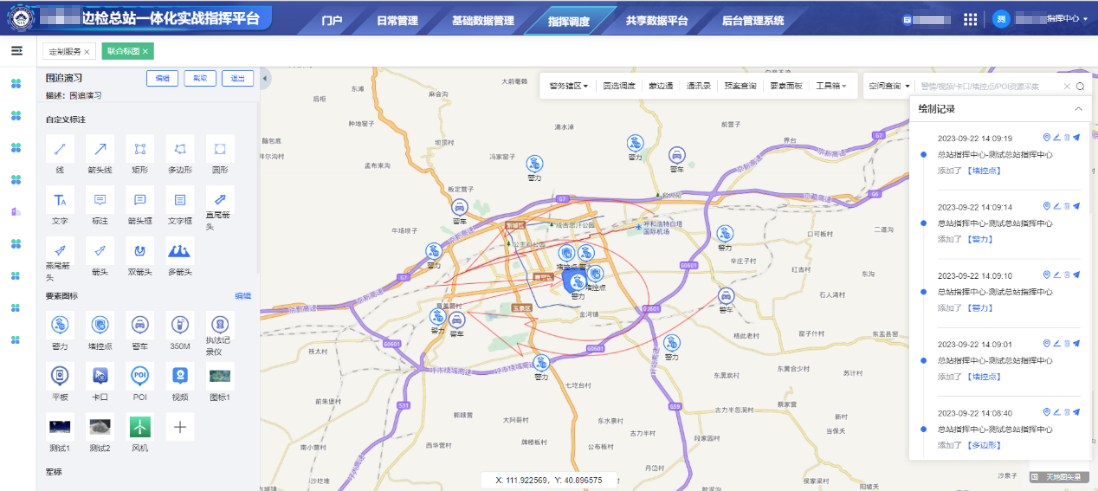
Task: Add a new element icon with plus
Action: (180, 427)
